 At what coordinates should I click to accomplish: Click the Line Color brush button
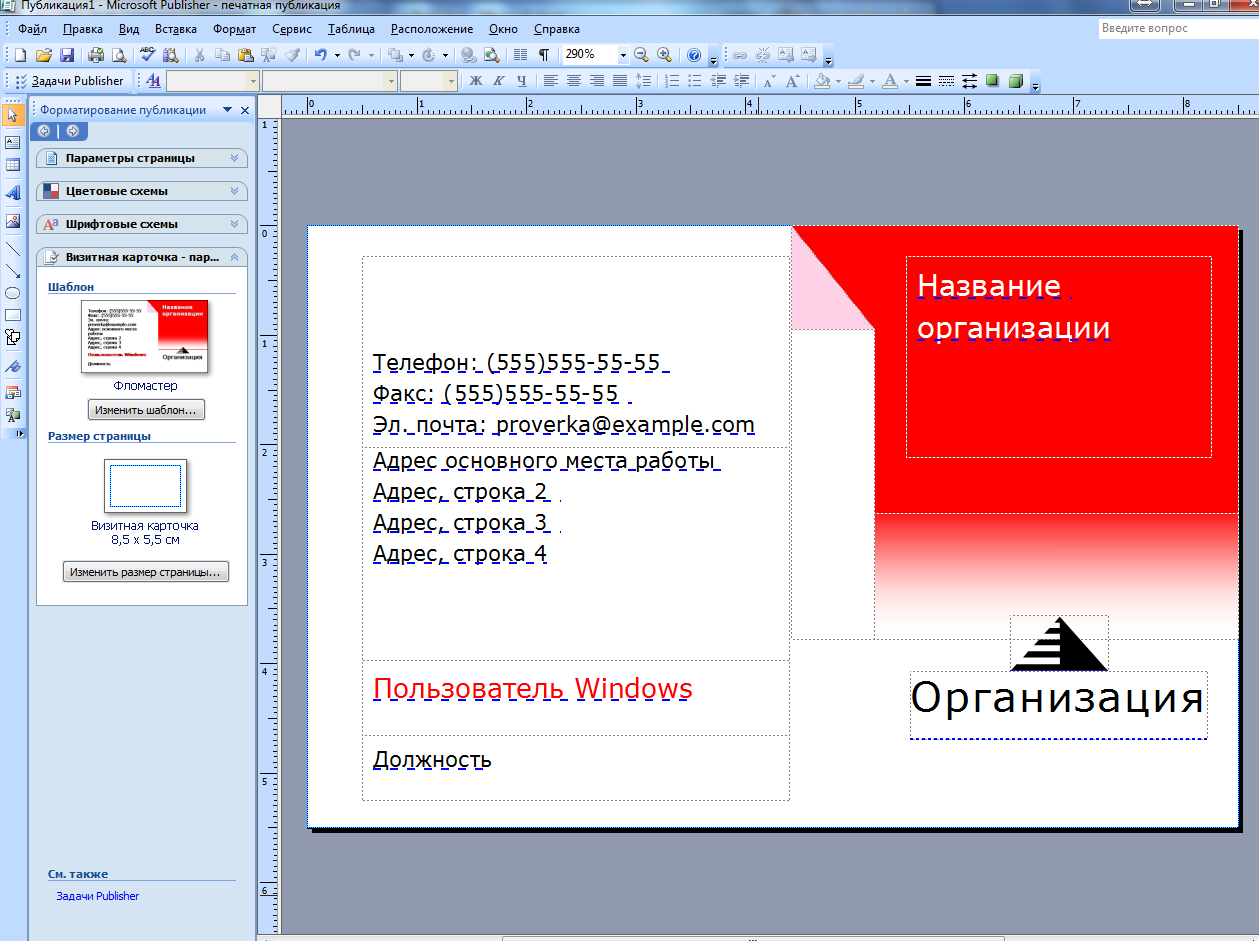pyautogui.click(x=856, y=81)
